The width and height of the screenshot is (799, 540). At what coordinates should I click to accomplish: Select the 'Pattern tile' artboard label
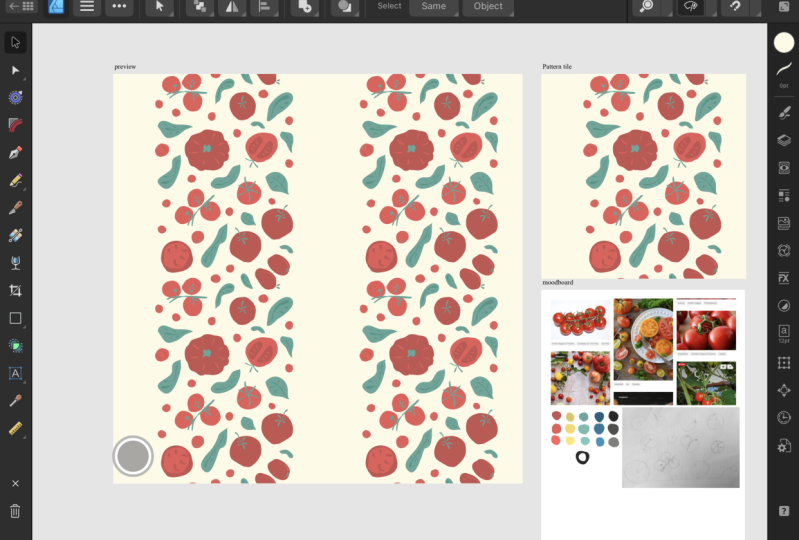click(557, 66)
